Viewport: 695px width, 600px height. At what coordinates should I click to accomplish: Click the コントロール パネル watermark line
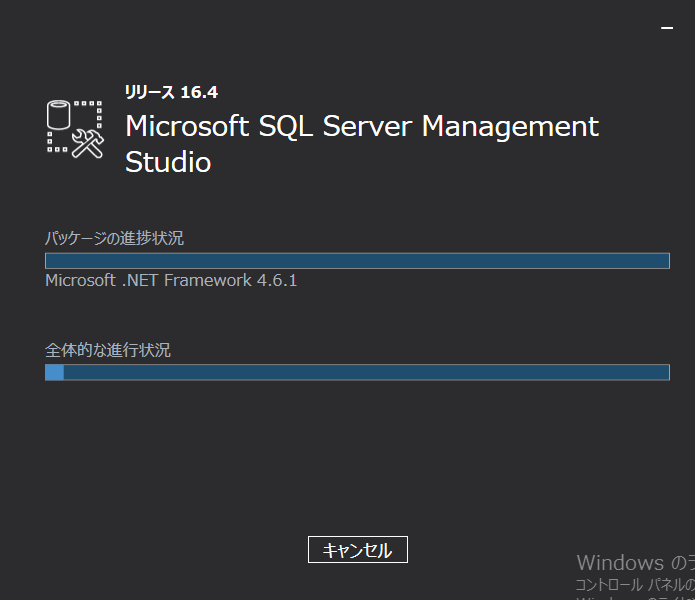(x=632, y=584)
